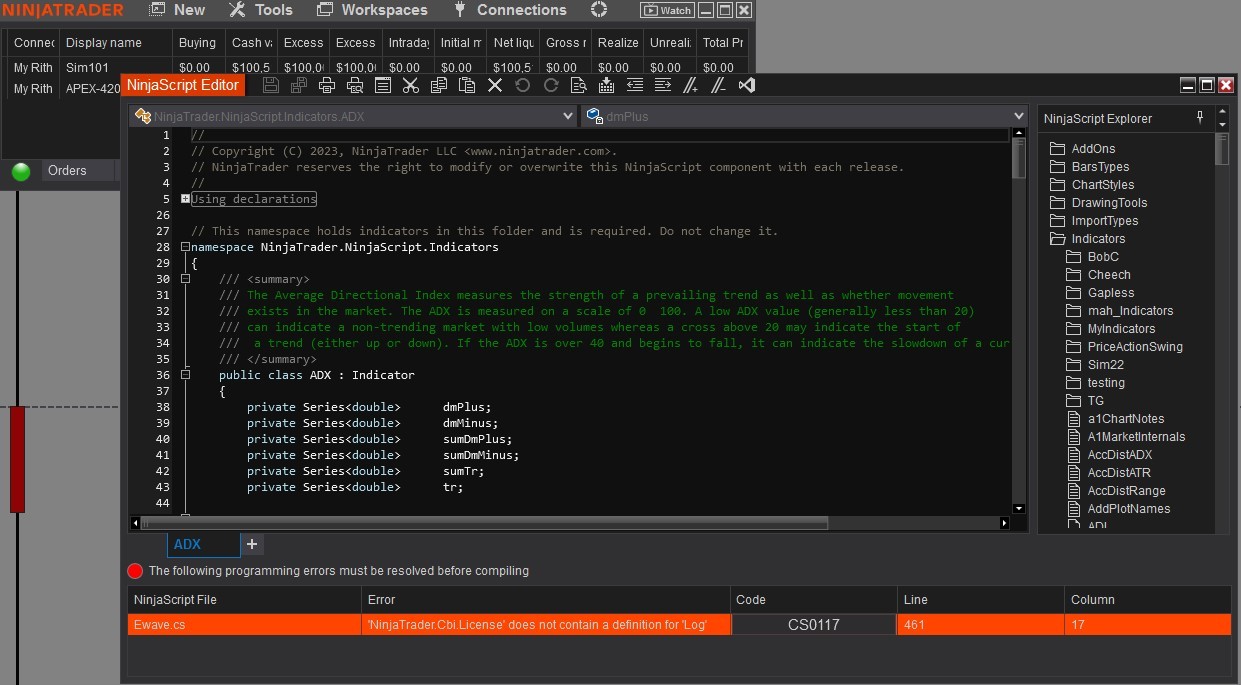This screenshot has width=1241, height=685.
Task: Collapse the namespace block at line 28
Action: [x=185, y=247]
